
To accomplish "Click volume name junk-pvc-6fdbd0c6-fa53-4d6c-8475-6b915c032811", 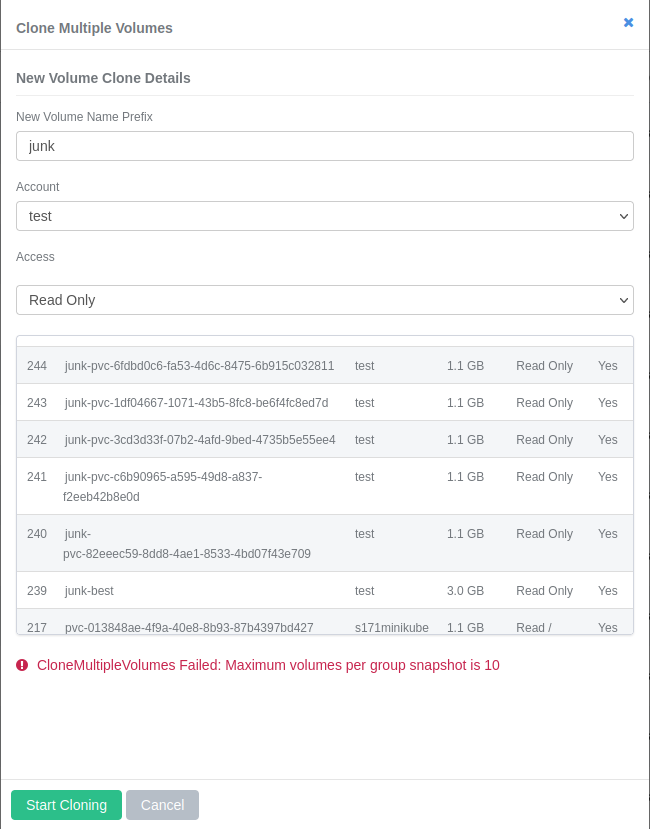I will (x=199, y=366).
